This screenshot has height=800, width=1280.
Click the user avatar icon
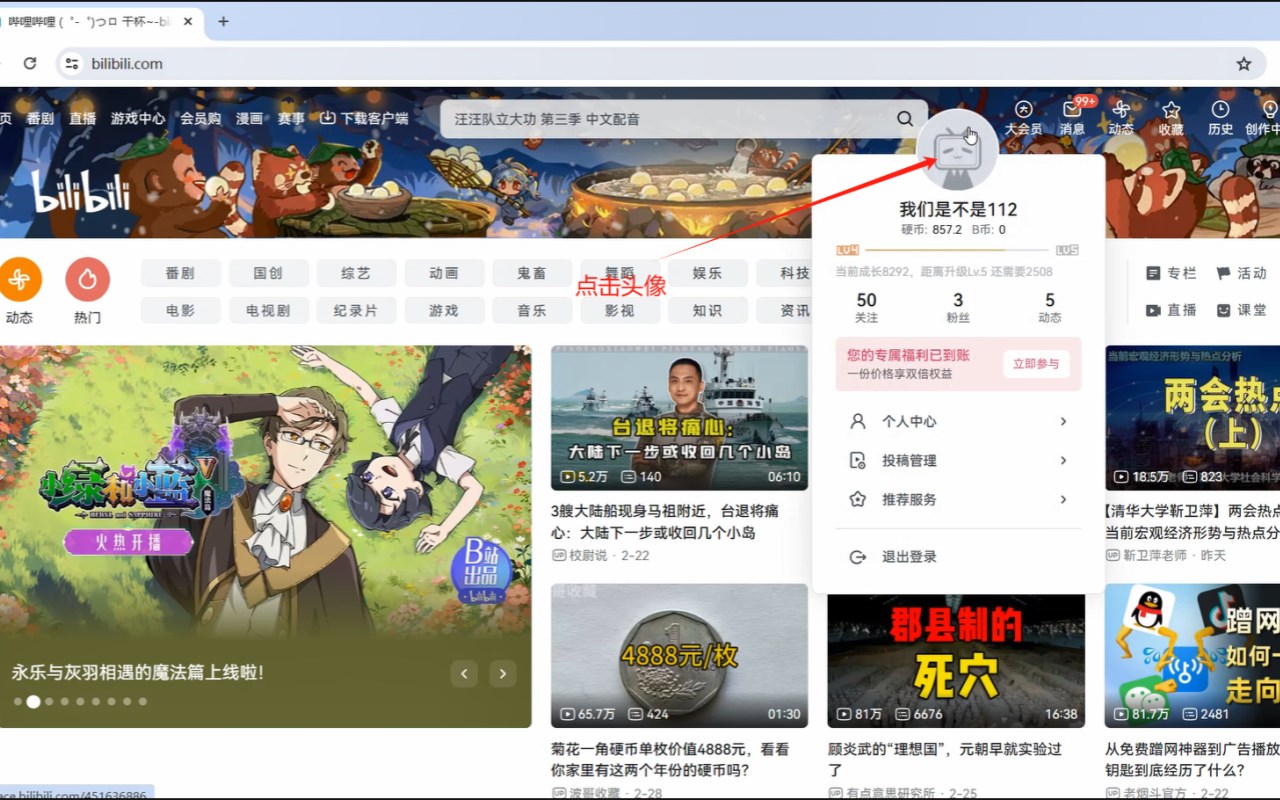[x=957, y=149]
